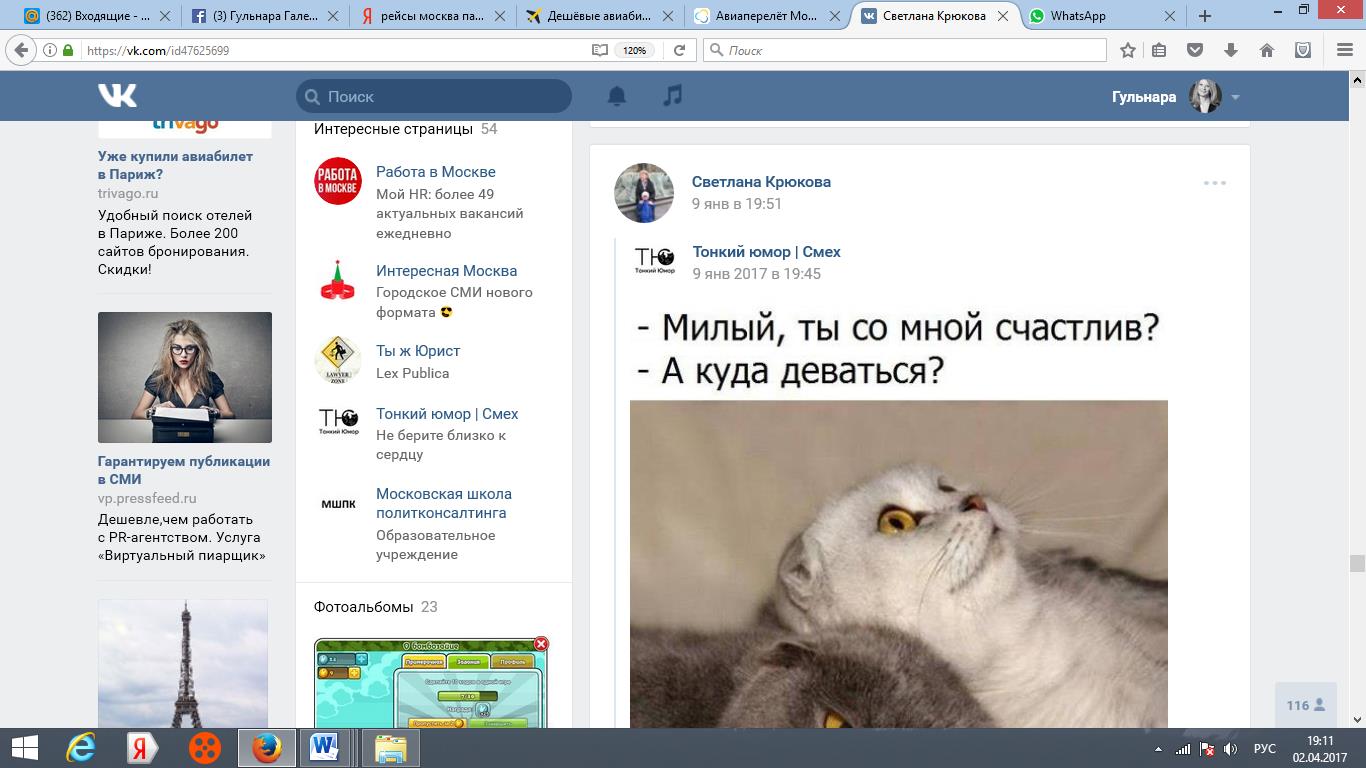Open Windows Start button

tap(24, 748)
